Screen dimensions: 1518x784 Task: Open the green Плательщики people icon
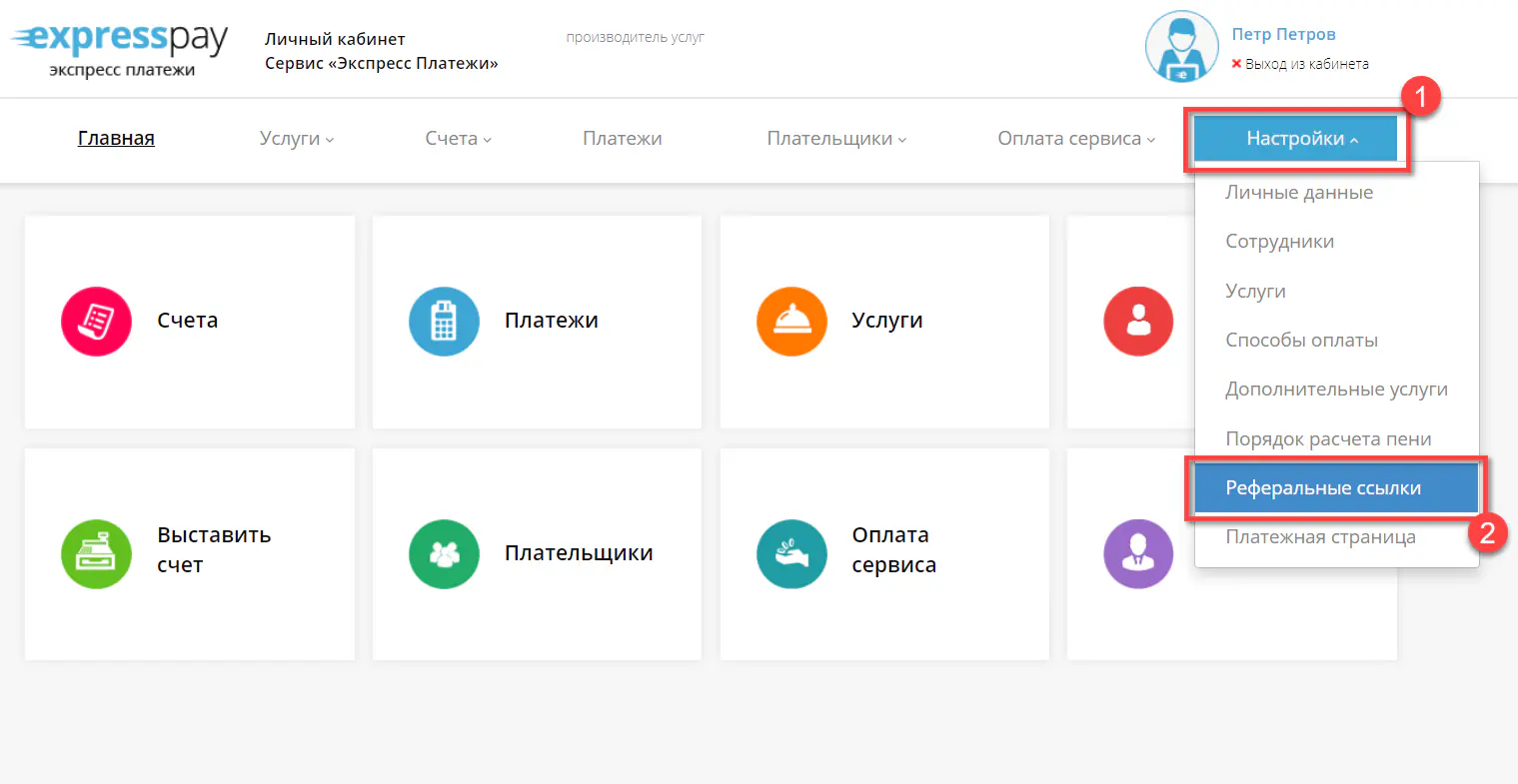(444, 553)
